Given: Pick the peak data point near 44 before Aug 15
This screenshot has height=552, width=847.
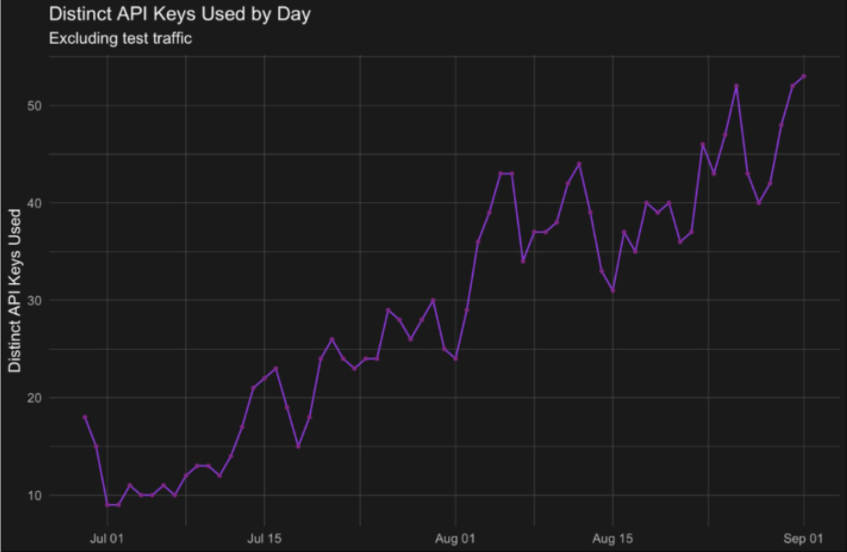Looking at the screenshot, I should pos(579,164).
